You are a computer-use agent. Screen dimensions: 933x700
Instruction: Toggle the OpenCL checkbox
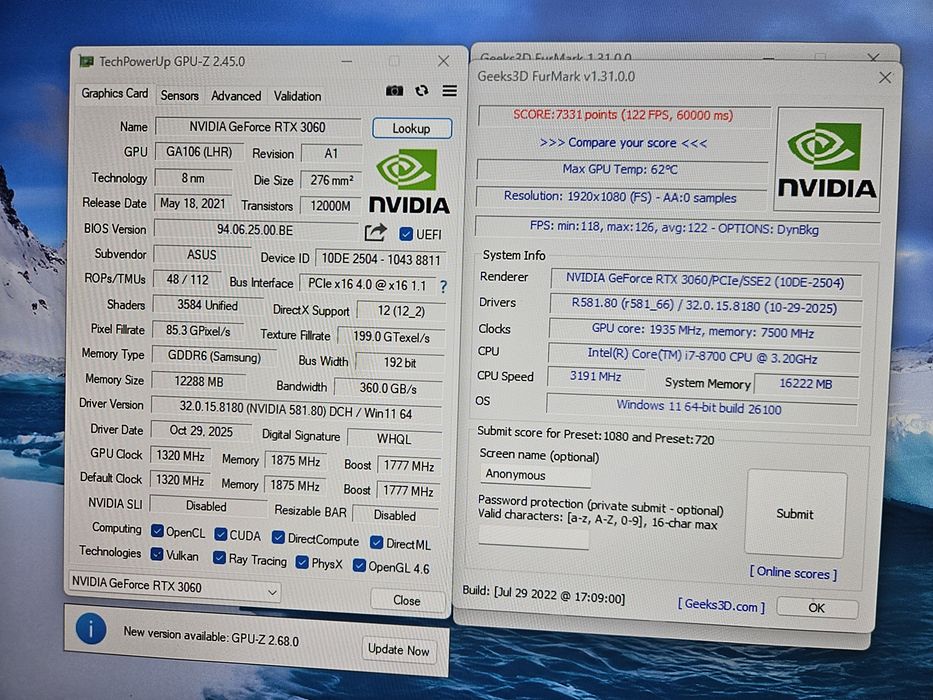click(x=158, y=531)
